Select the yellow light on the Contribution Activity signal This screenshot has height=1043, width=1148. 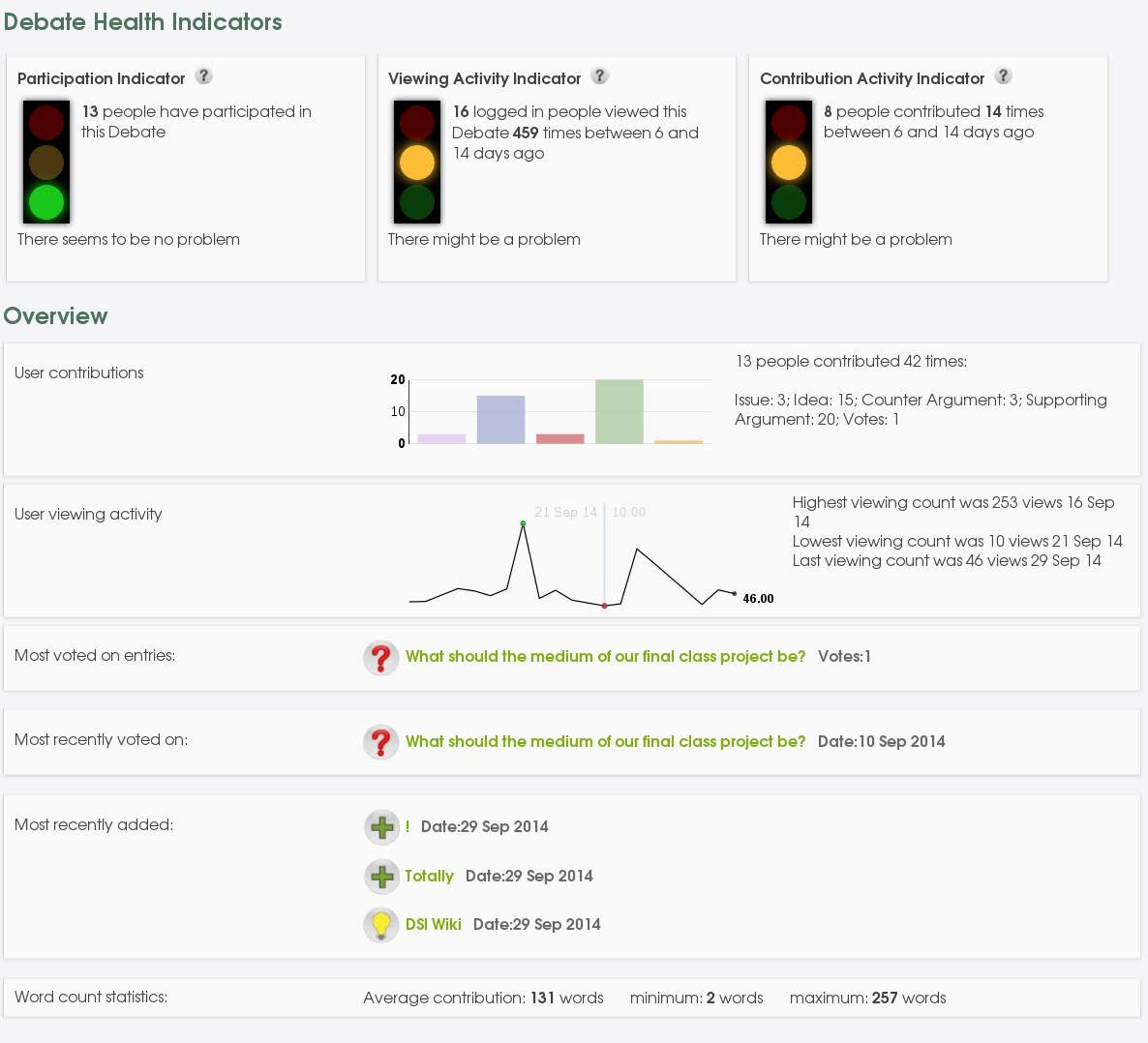pos(788,161)
